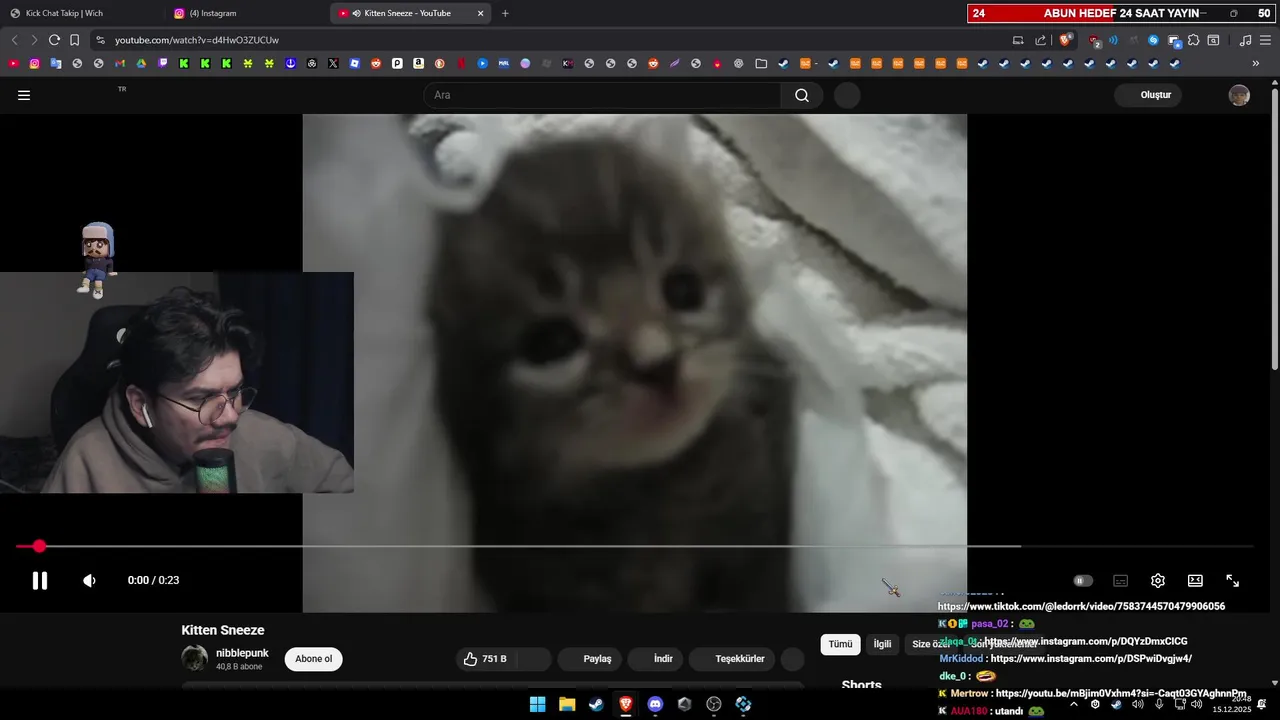Click the share page icon in address bar

point(1041,40)
